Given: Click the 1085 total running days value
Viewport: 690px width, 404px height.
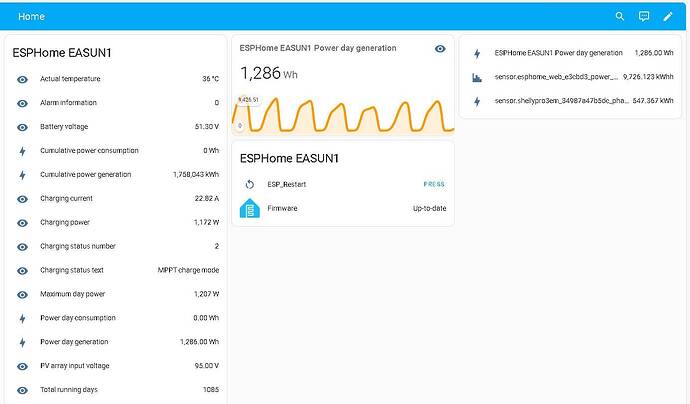Looking at the screenshot, I should pyautogui.click(x=211, y=389).
